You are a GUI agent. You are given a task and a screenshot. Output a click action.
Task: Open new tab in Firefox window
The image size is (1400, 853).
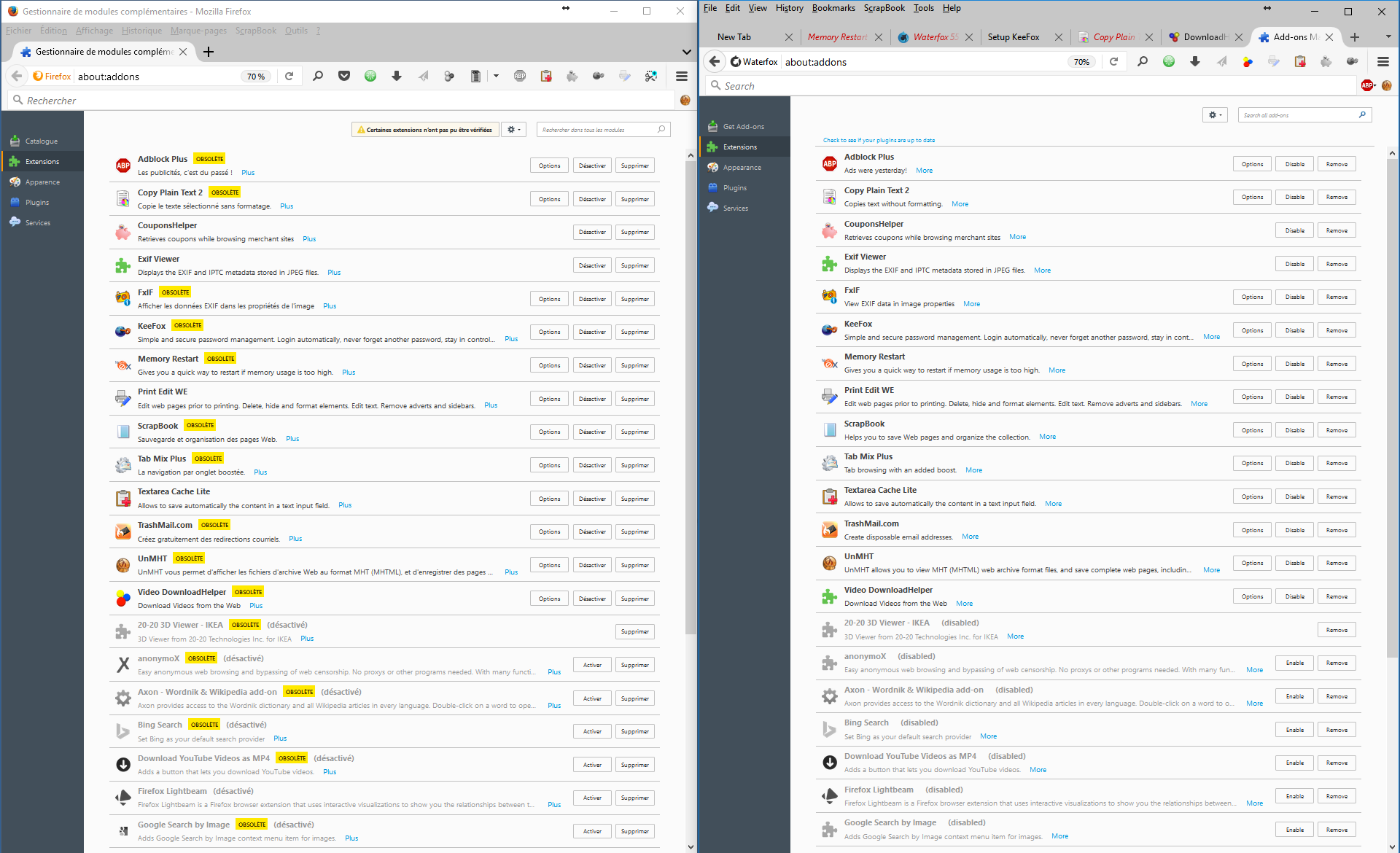(209, 52)
